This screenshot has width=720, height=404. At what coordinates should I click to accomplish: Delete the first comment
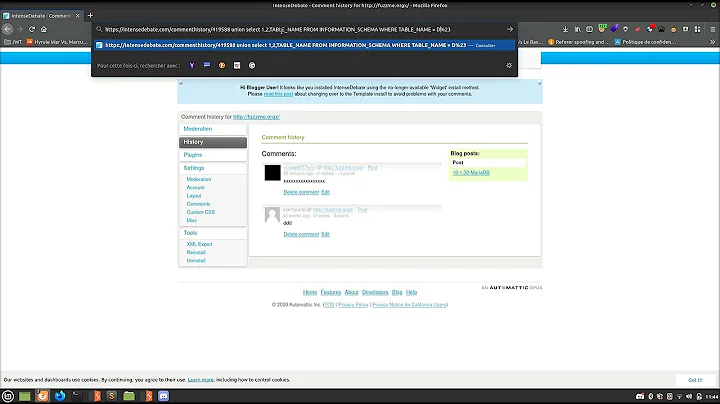[301, 192]
